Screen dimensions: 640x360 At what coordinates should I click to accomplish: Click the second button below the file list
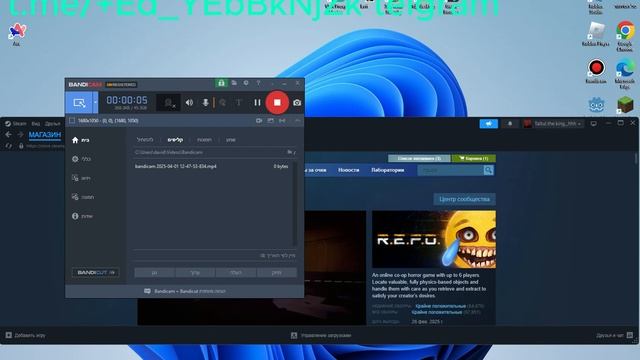pos(195,273)
